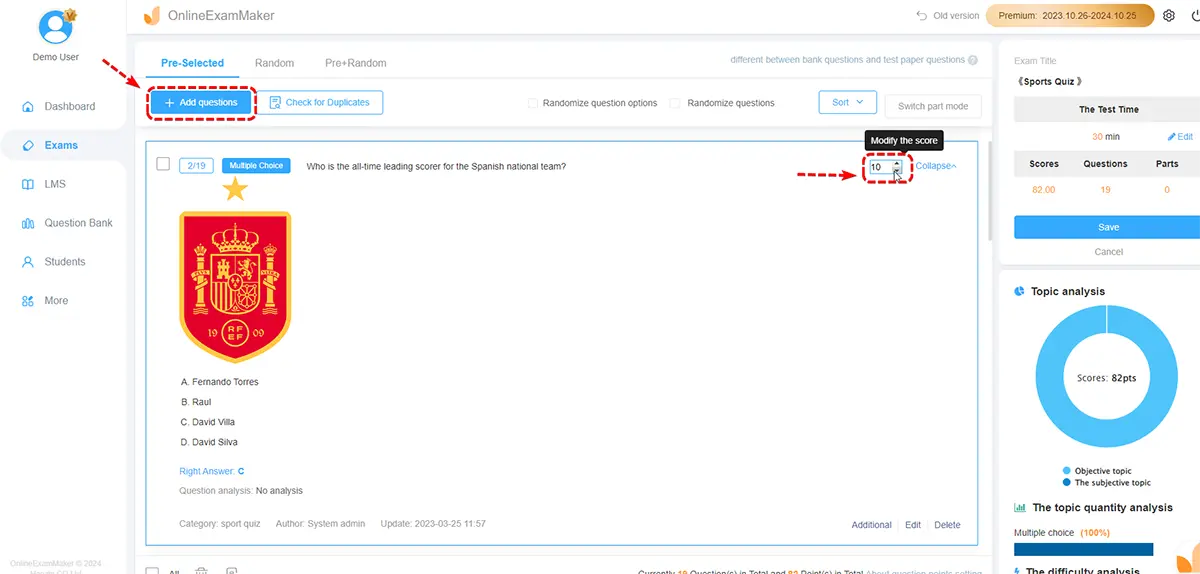Image resolution: width=1200 pixels, height=574 pixels.
Task: Click the power logout icon
Action: [x=1194, y=16]
